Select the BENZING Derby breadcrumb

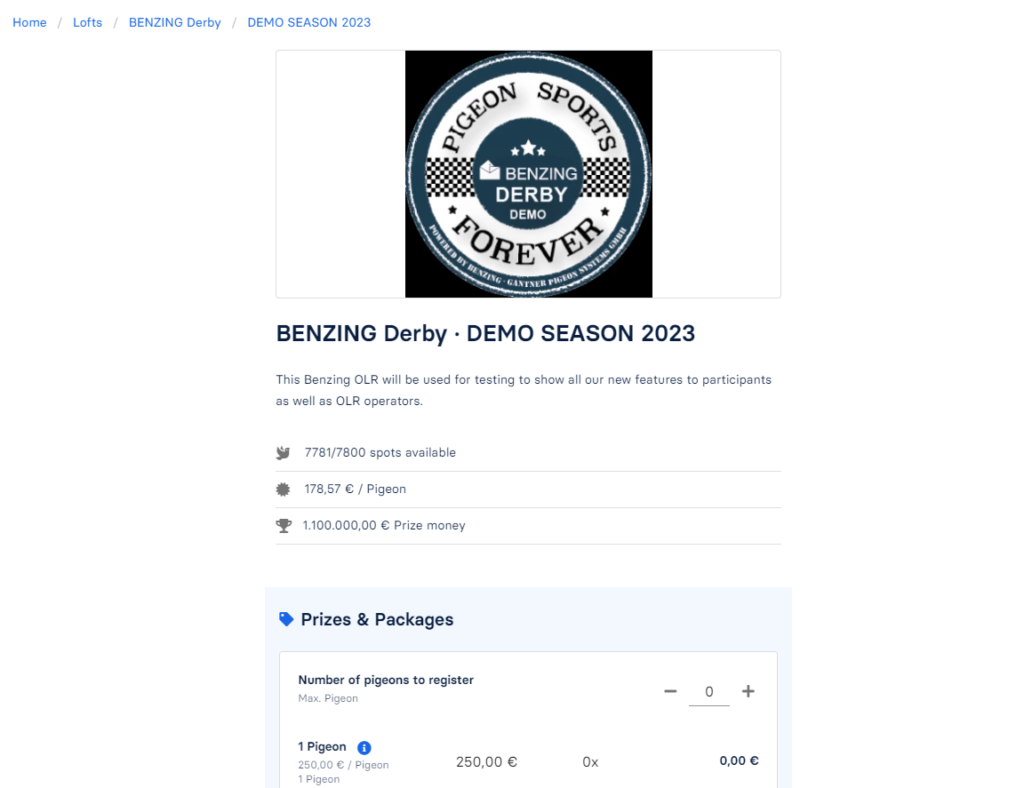174,22
